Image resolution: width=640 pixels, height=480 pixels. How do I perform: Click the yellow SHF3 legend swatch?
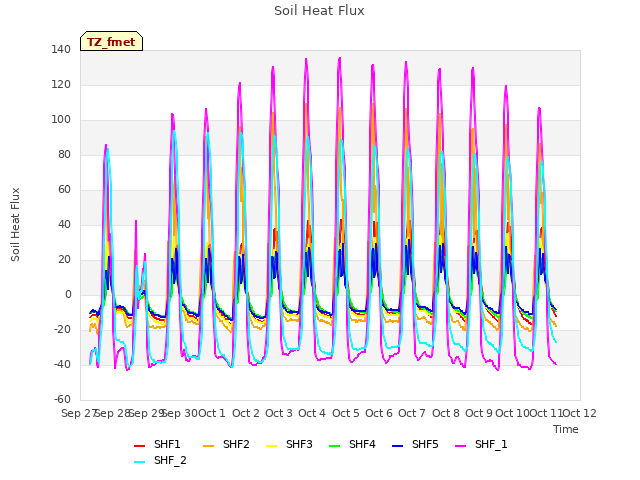pyautogui.click(x=271, y=446)
